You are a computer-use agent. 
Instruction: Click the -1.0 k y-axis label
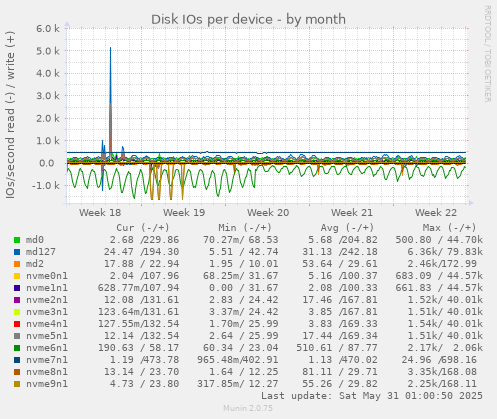46,186
